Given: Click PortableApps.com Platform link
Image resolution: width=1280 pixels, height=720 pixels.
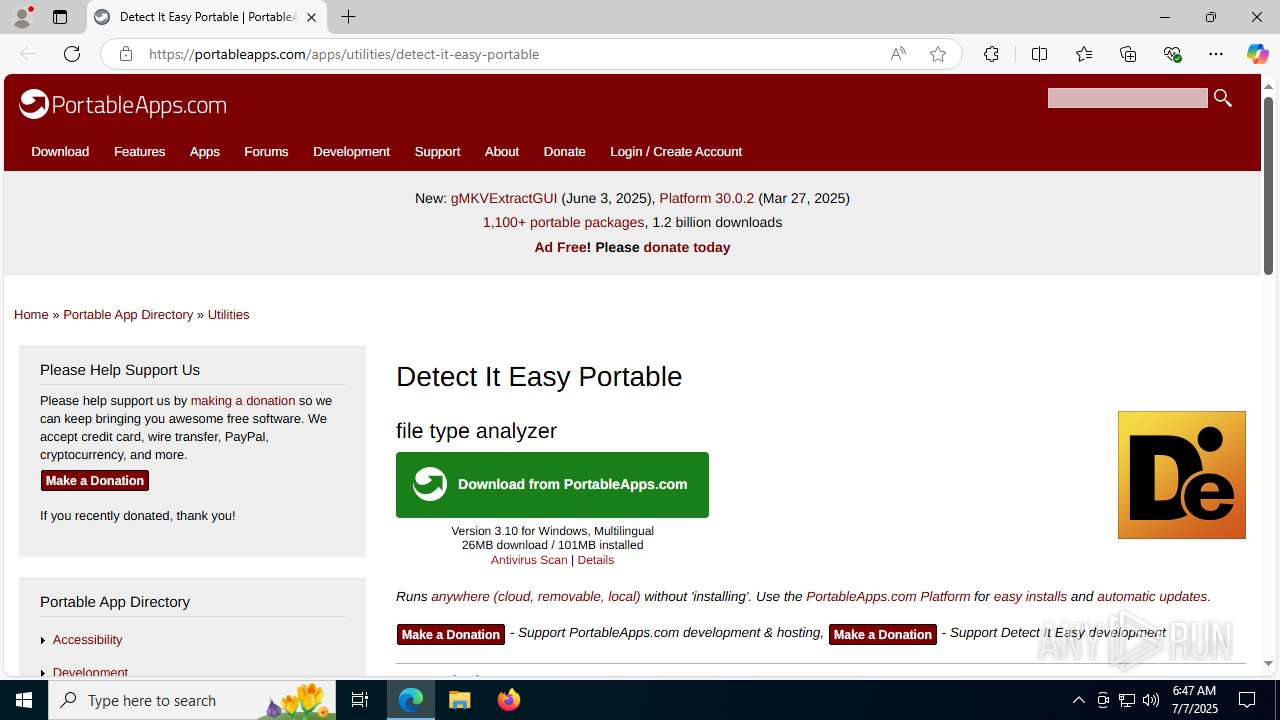Looking at the screenshot, I should pos(888,596).
